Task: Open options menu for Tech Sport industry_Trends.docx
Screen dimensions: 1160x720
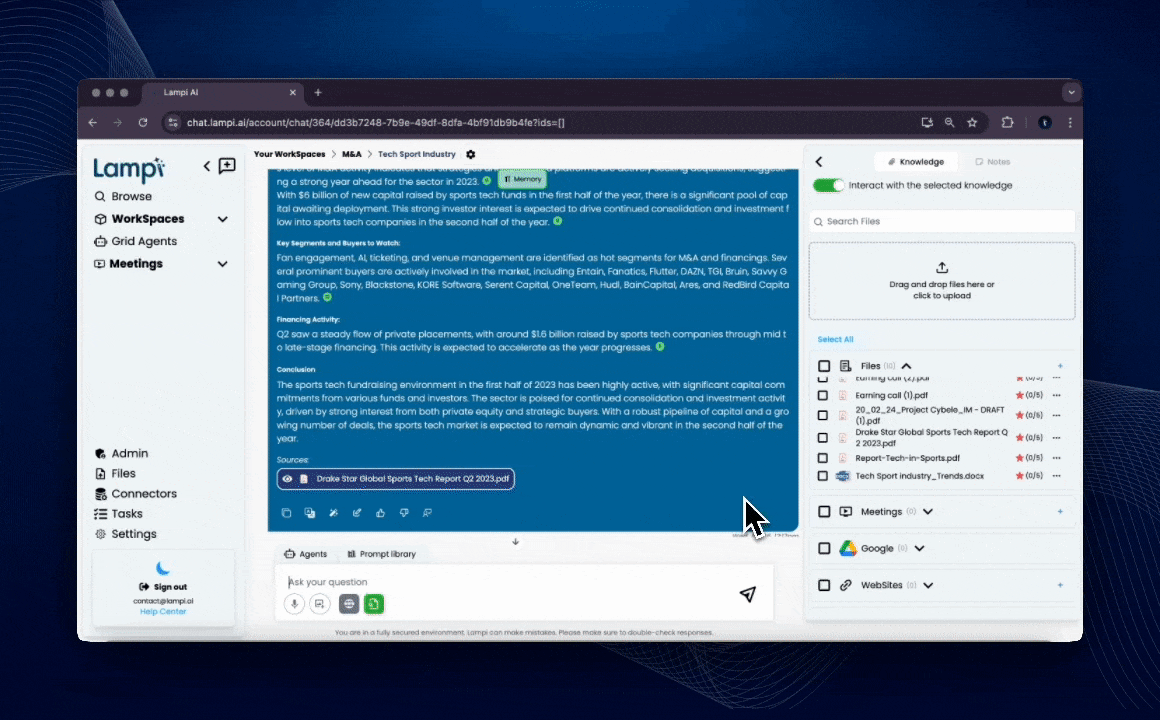Action: 1056,476
